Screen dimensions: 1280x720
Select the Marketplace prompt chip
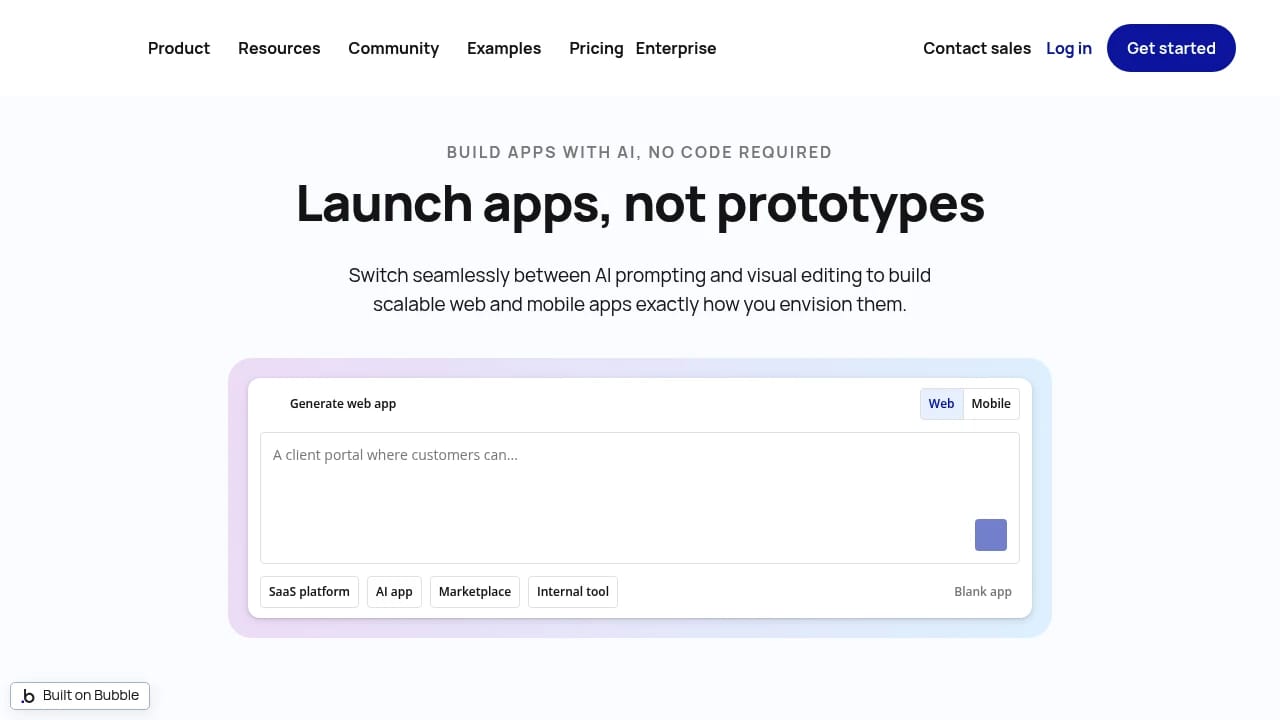pos(474,591)
